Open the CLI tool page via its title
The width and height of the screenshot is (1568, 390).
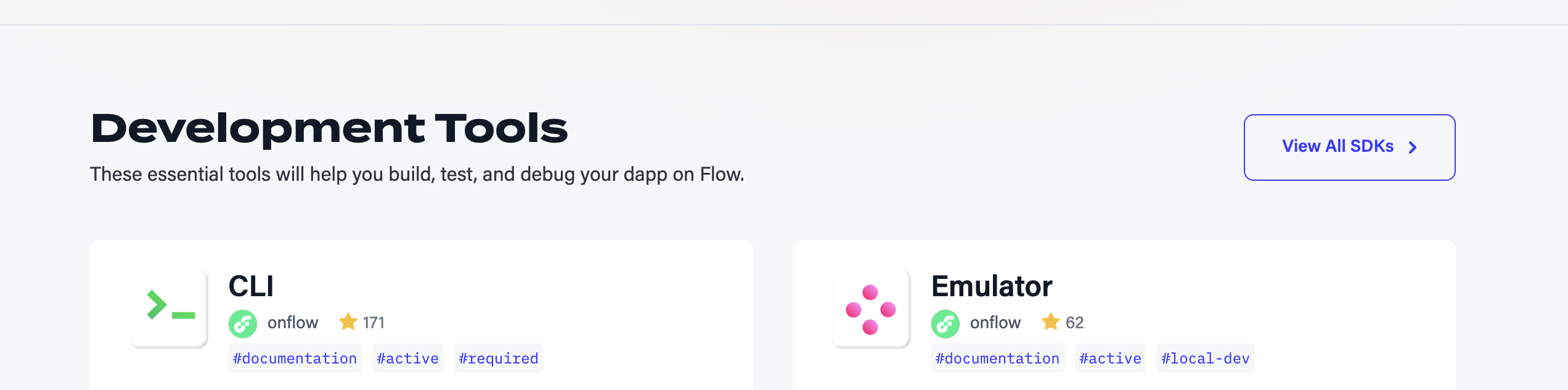(250, 286)
